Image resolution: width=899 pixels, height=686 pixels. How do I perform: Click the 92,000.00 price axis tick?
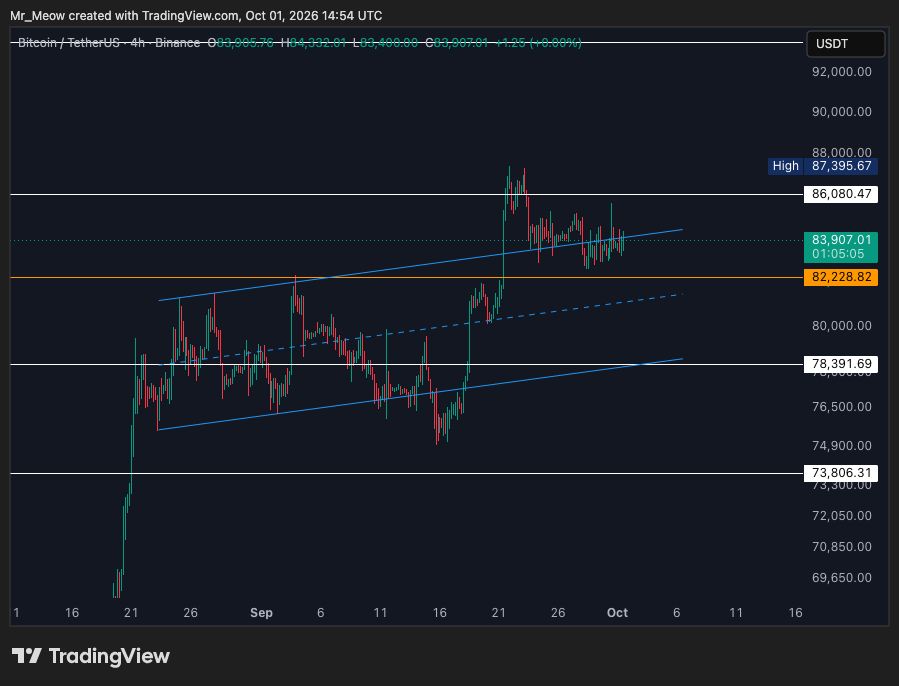[842, 72]
